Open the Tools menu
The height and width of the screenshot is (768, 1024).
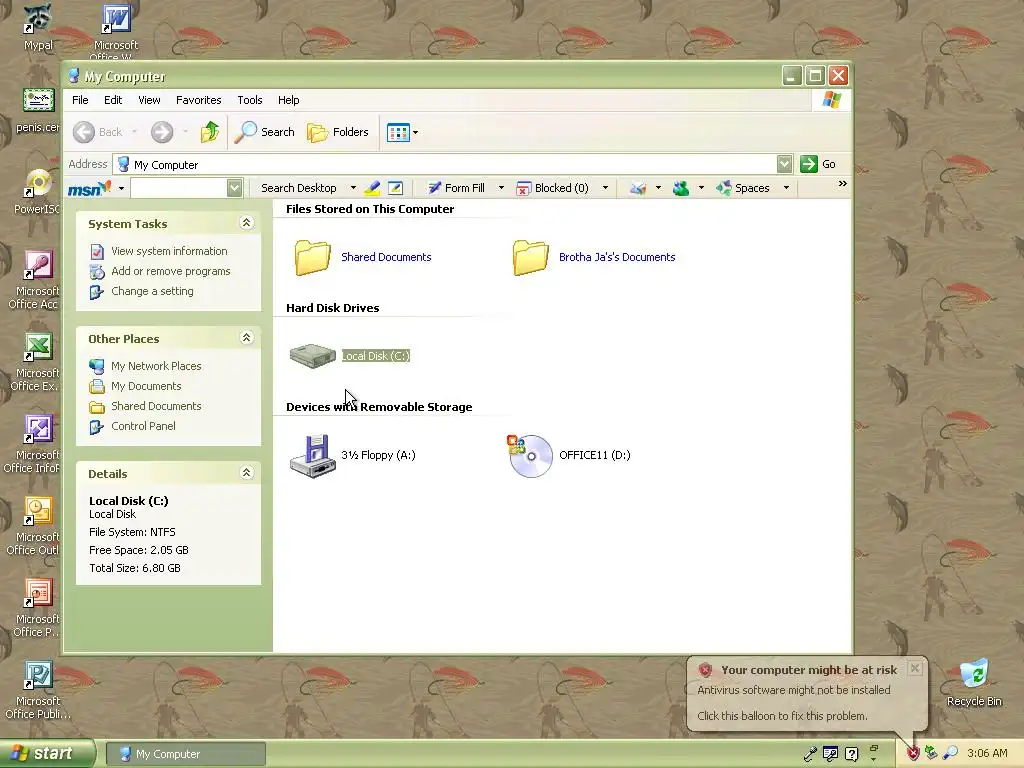[x=249, y=100]
